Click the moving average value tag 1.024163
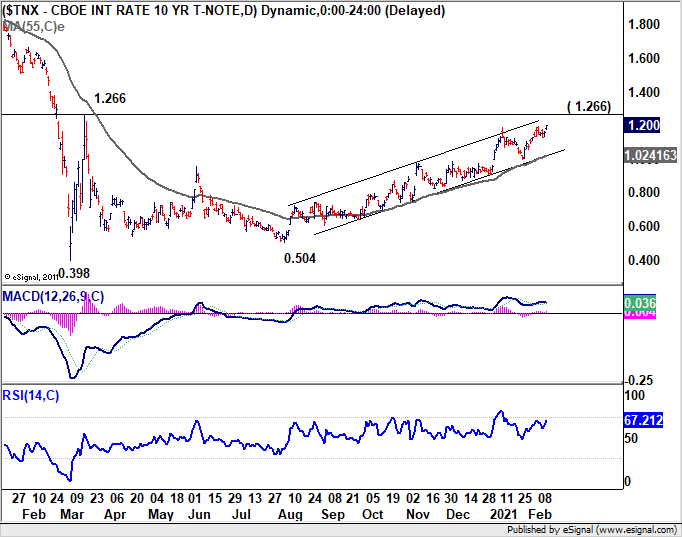The width and height of the screenshot is (682, 537). pyautogui.click(x=651, y=155)
